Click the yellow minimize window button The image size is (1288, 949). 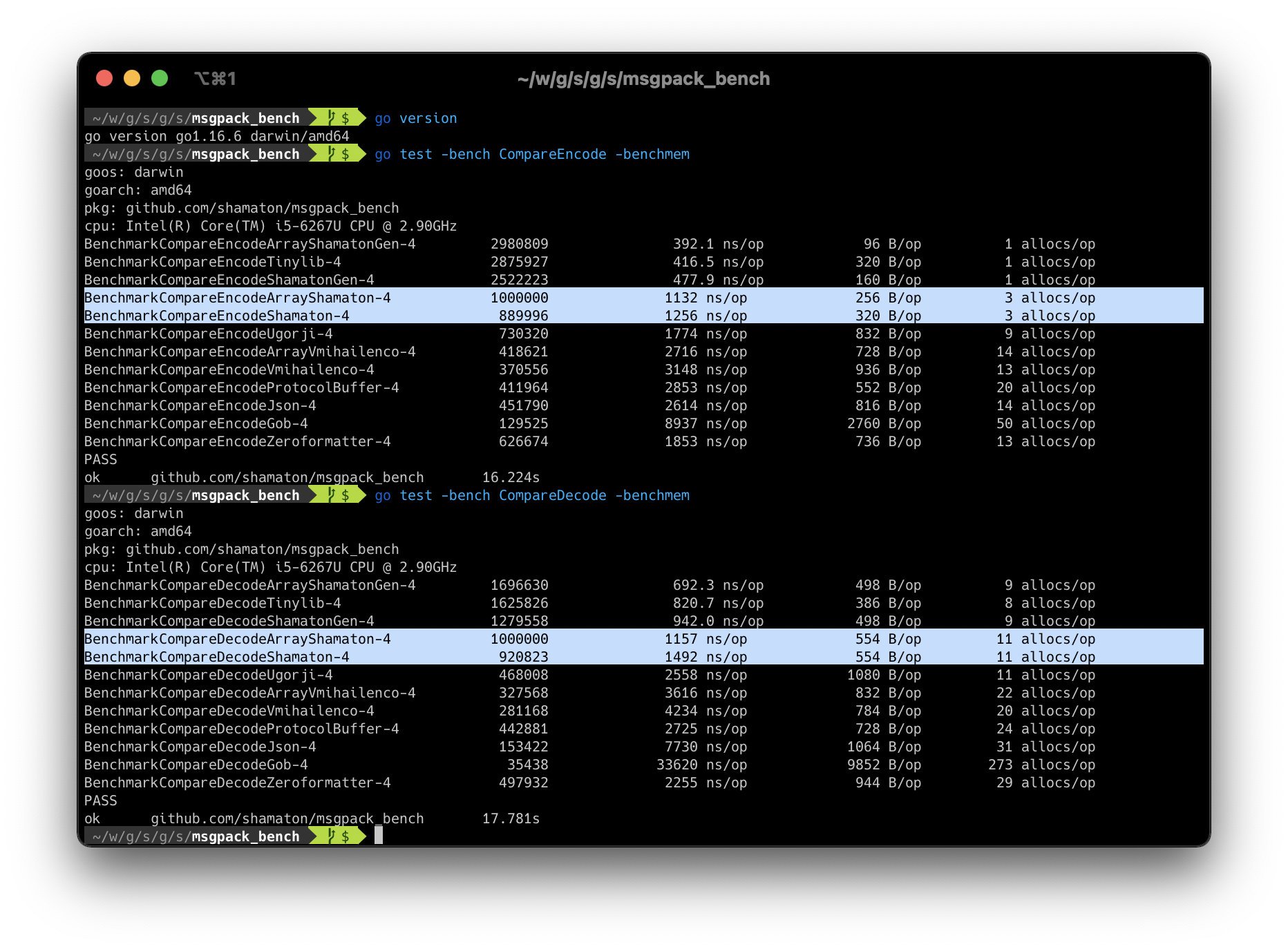pos(132,78)
